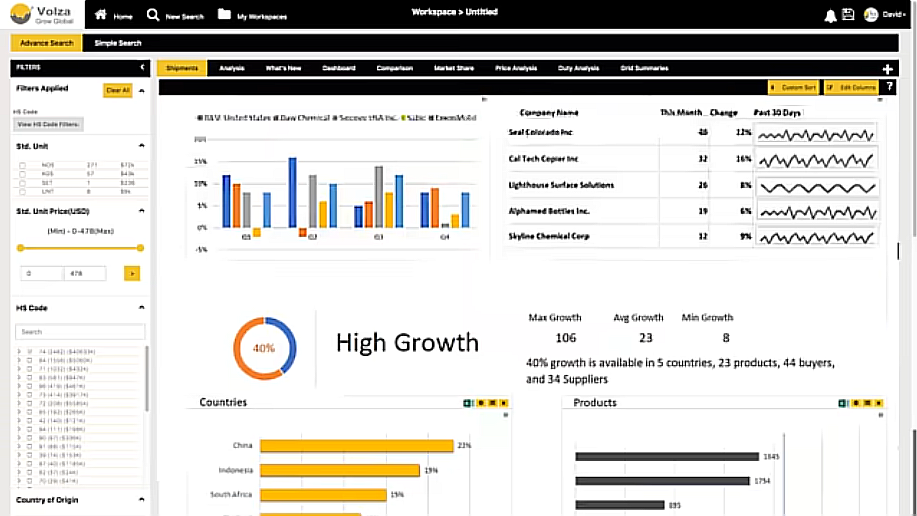Collapse the HS Code section
The width and height of the screenshot is (917, 516).
[x=142, y=308]
